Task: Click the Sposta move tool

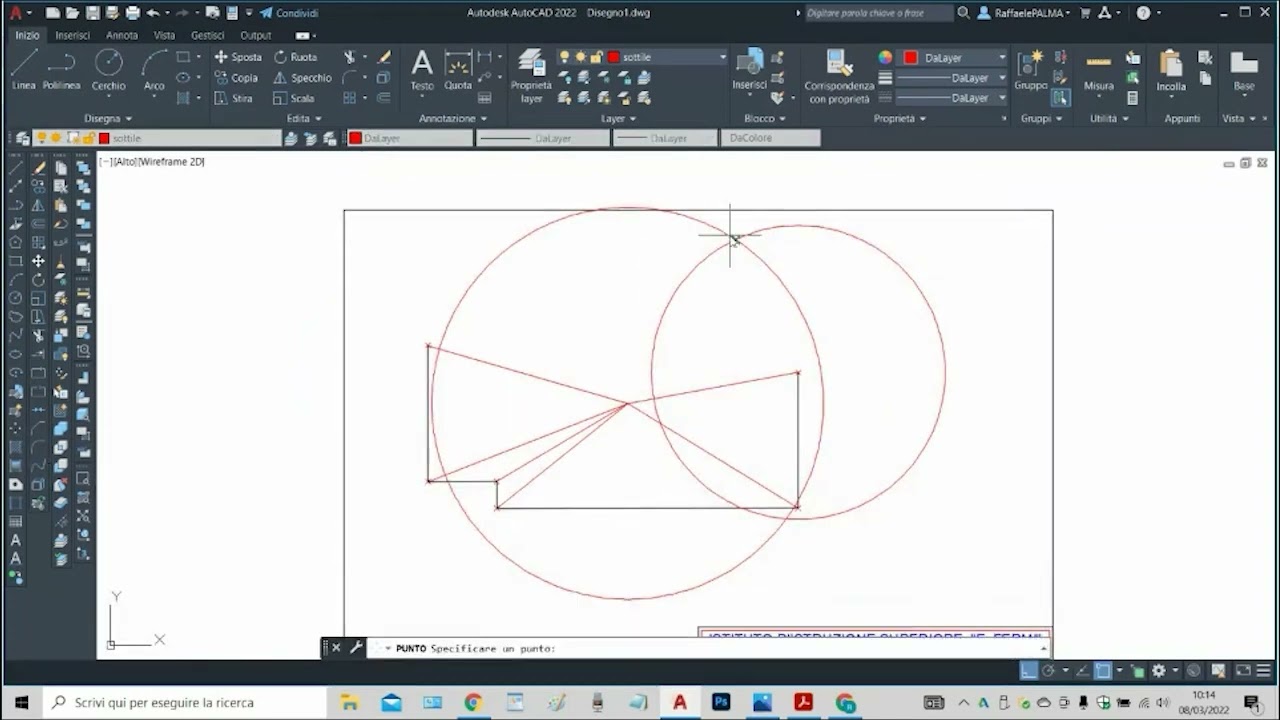Action: coord(238,57)
